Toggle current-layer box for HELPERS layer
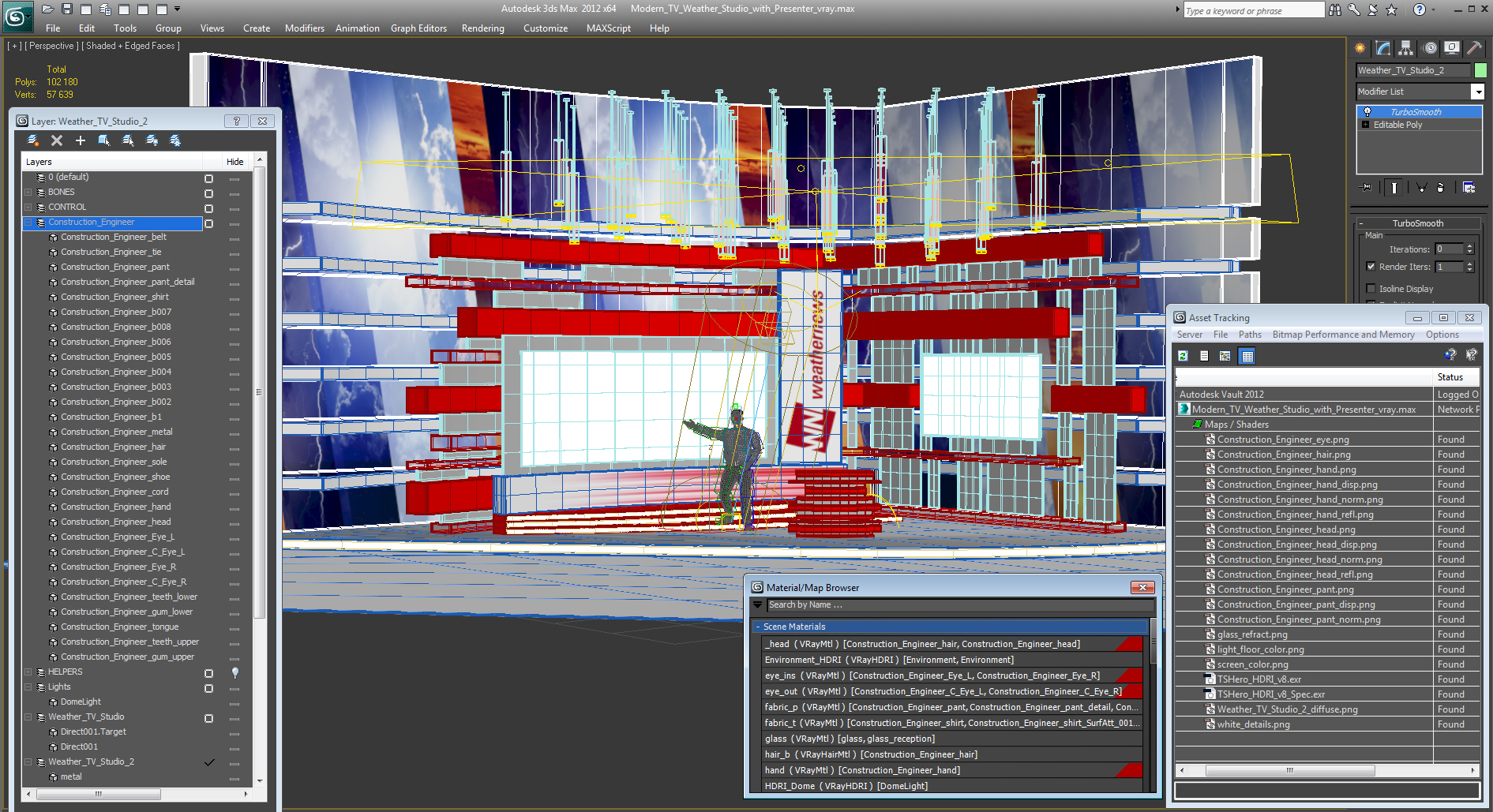 [x=208, y=673]
